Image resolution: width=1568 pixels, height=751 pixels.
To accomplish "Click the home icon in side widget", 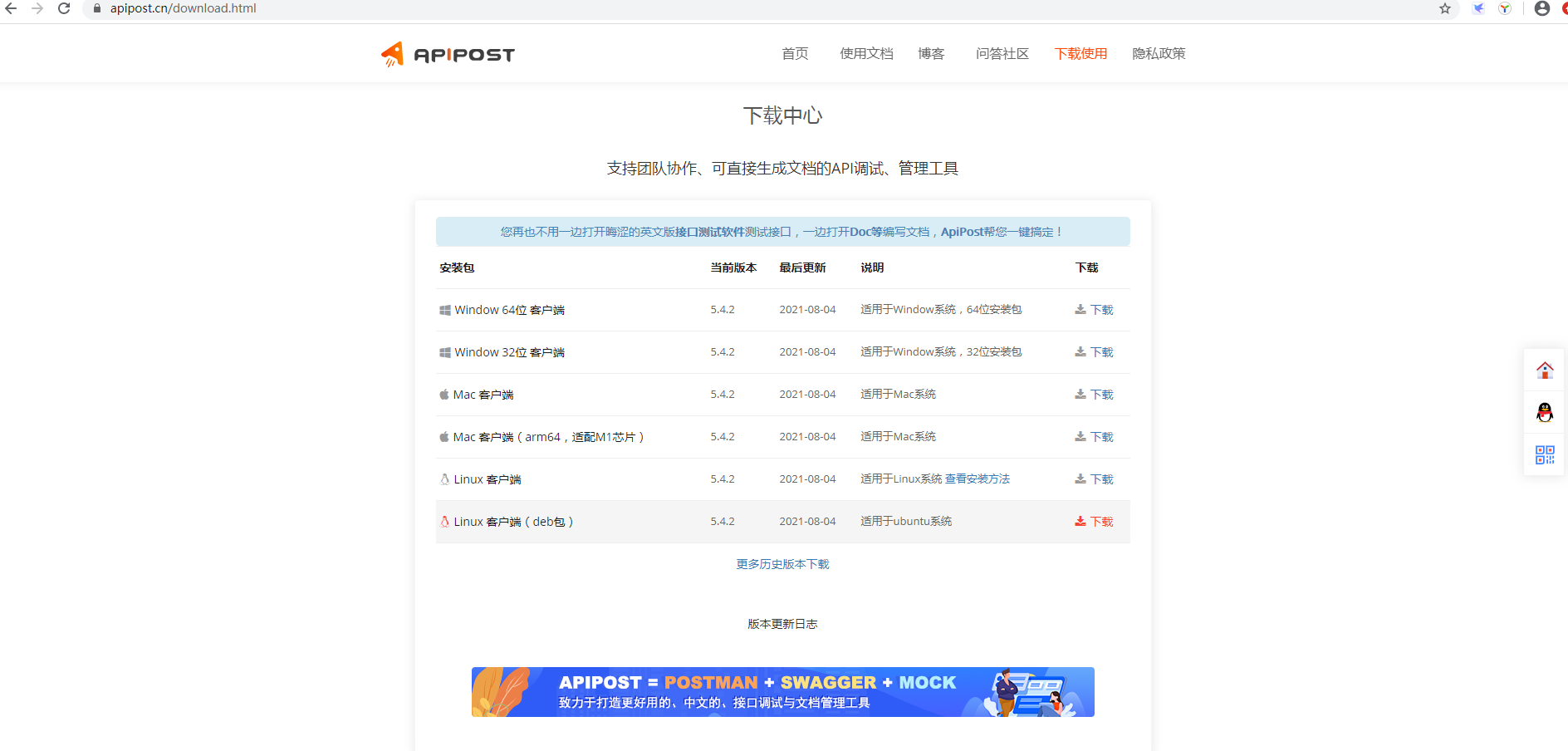I will 1545,371.
